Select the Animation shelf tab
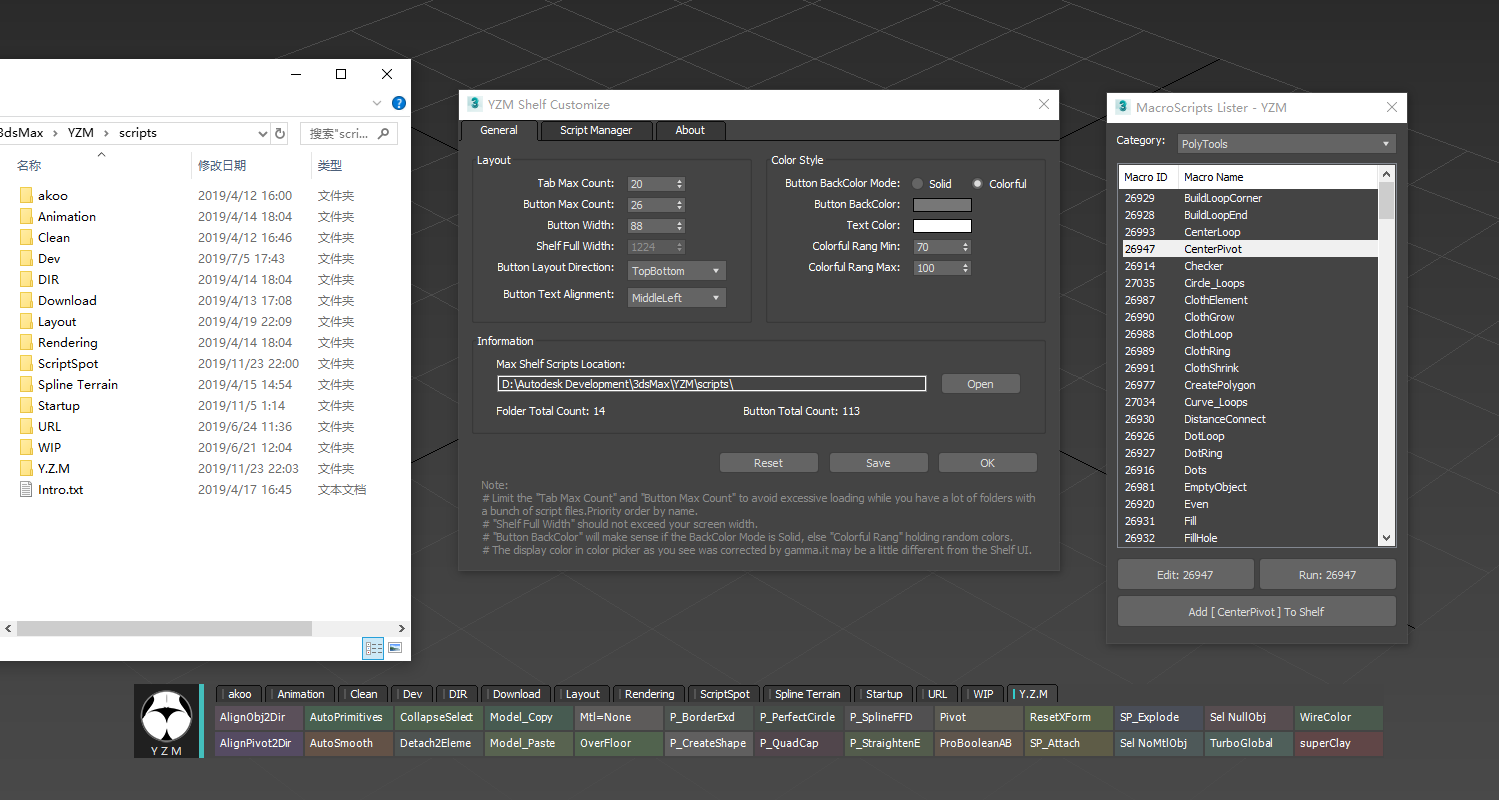 tap(301, 694)
